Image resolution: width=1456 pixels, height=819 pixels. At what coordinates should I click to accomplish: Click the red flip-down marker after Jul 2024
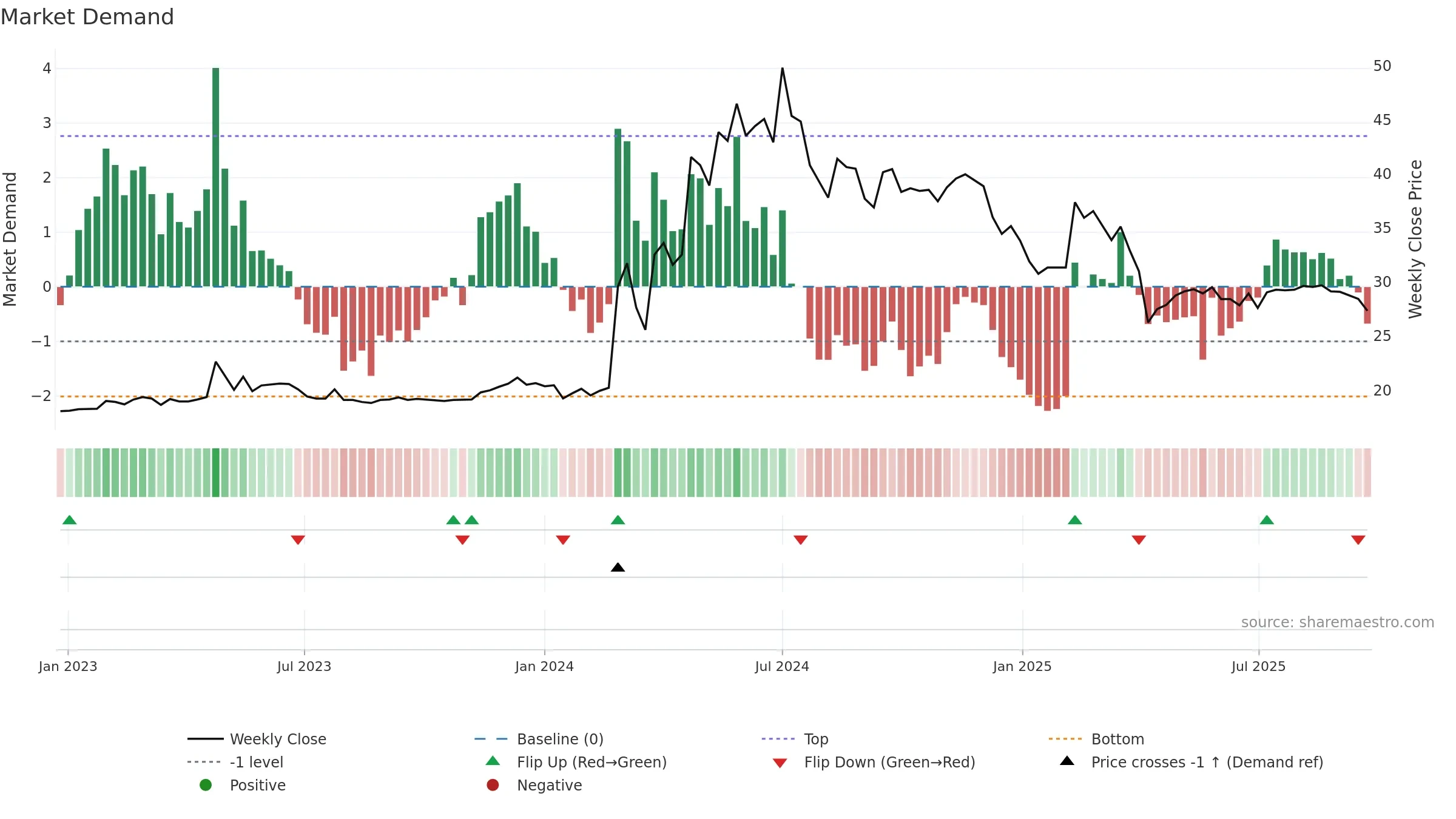801,540
